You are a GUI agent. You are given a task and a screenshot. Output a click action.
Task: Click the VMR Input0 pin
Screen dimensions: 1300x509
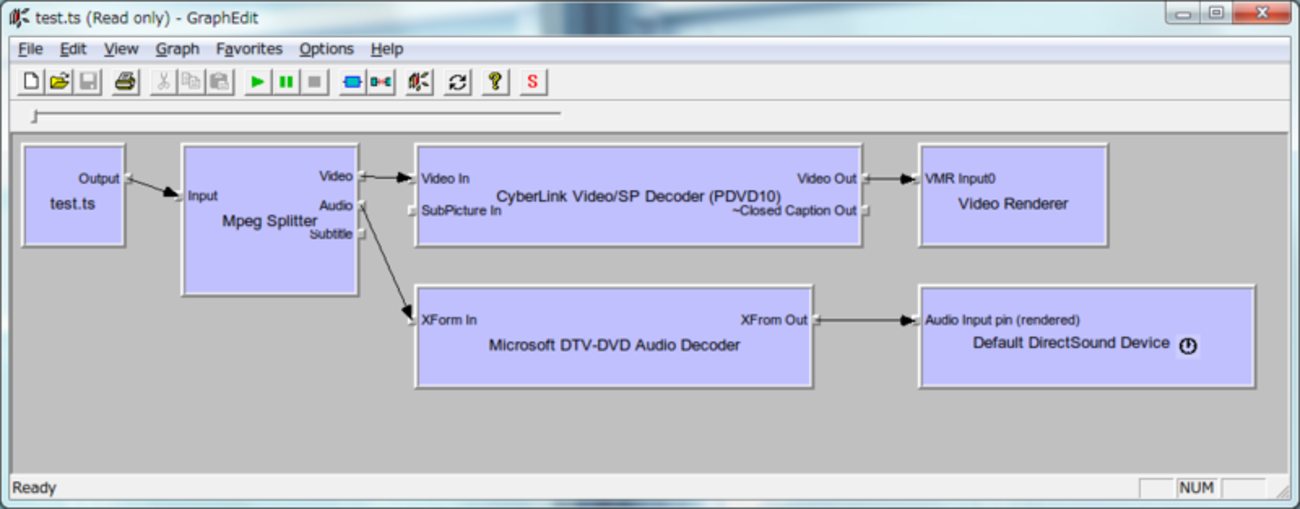[x=916, y=179]
